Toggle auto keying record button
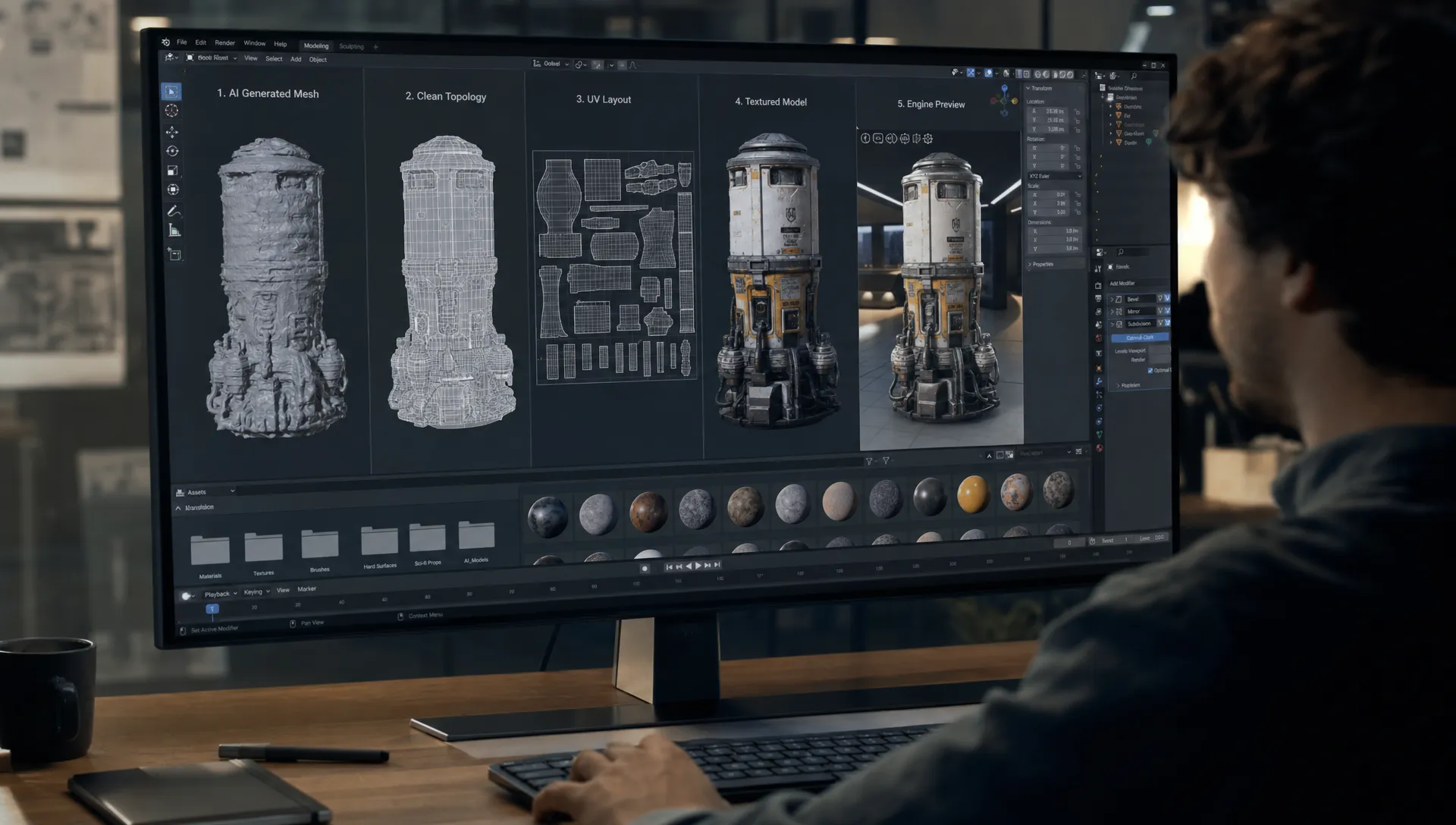 (645, 568)
